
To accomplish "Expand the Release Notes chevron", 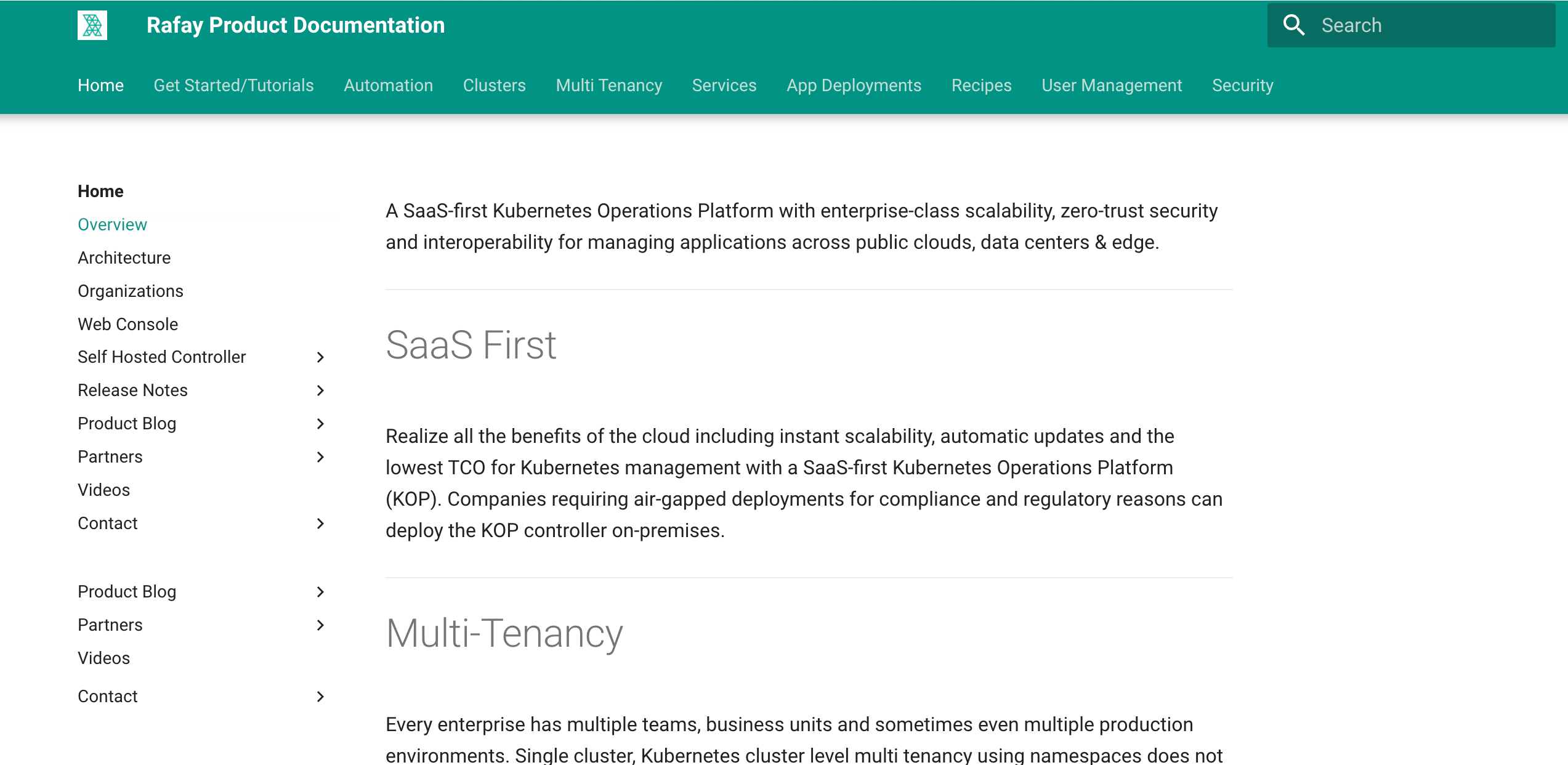I will [320, 391].
